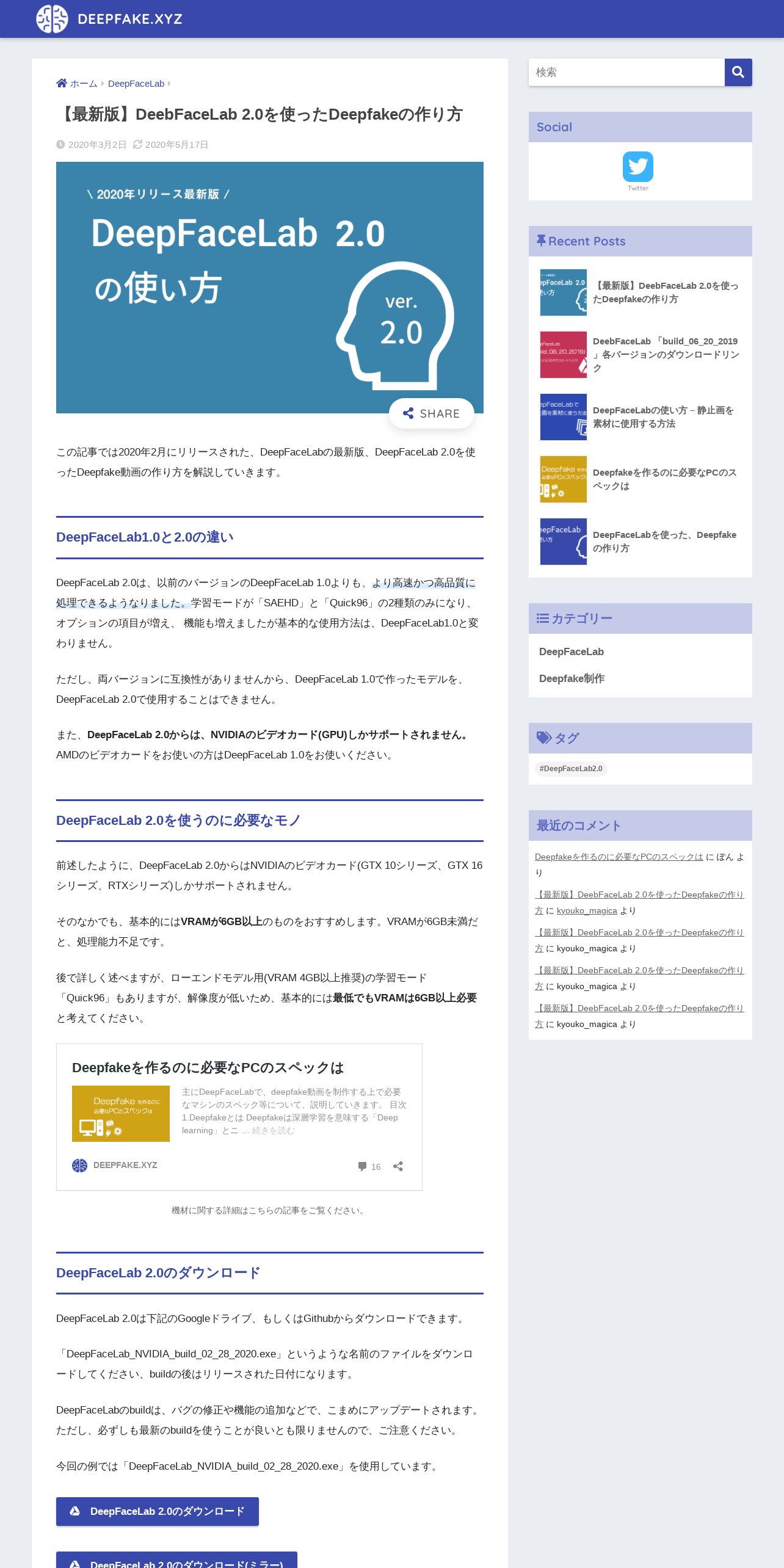Open recent post DeepFaceLabを使った、Deepfakeの作り方
This screenshot has width=784, height=1568.
pyautogui.click(x=665, y=542)
